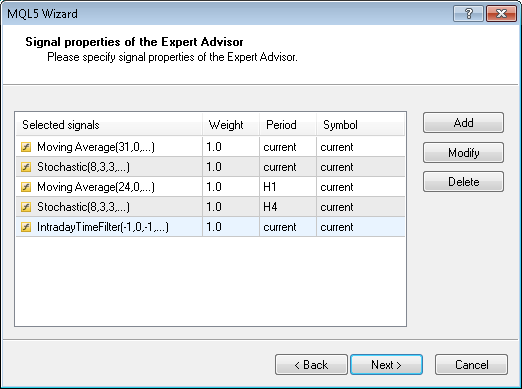Click the Symbol column header

[x=360, y=125]
